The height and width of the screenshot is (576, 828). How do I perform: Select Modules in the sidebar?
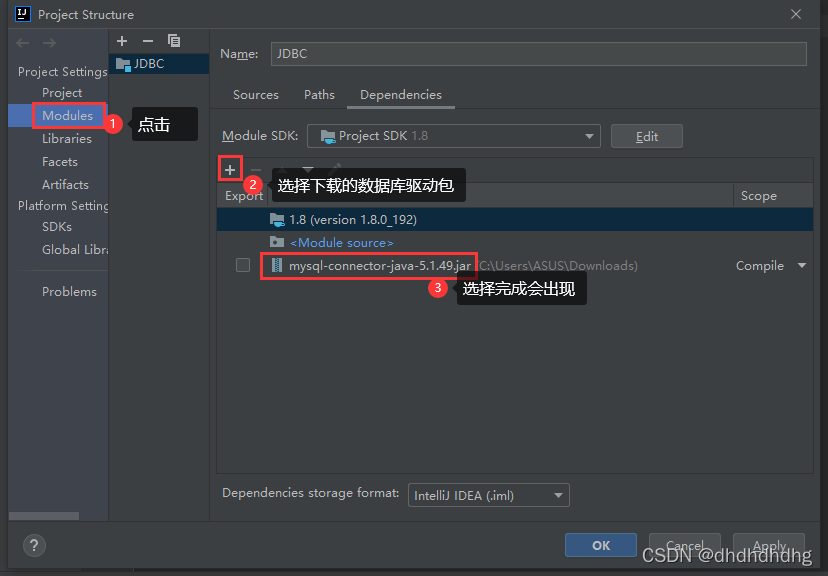coord(68,116)
